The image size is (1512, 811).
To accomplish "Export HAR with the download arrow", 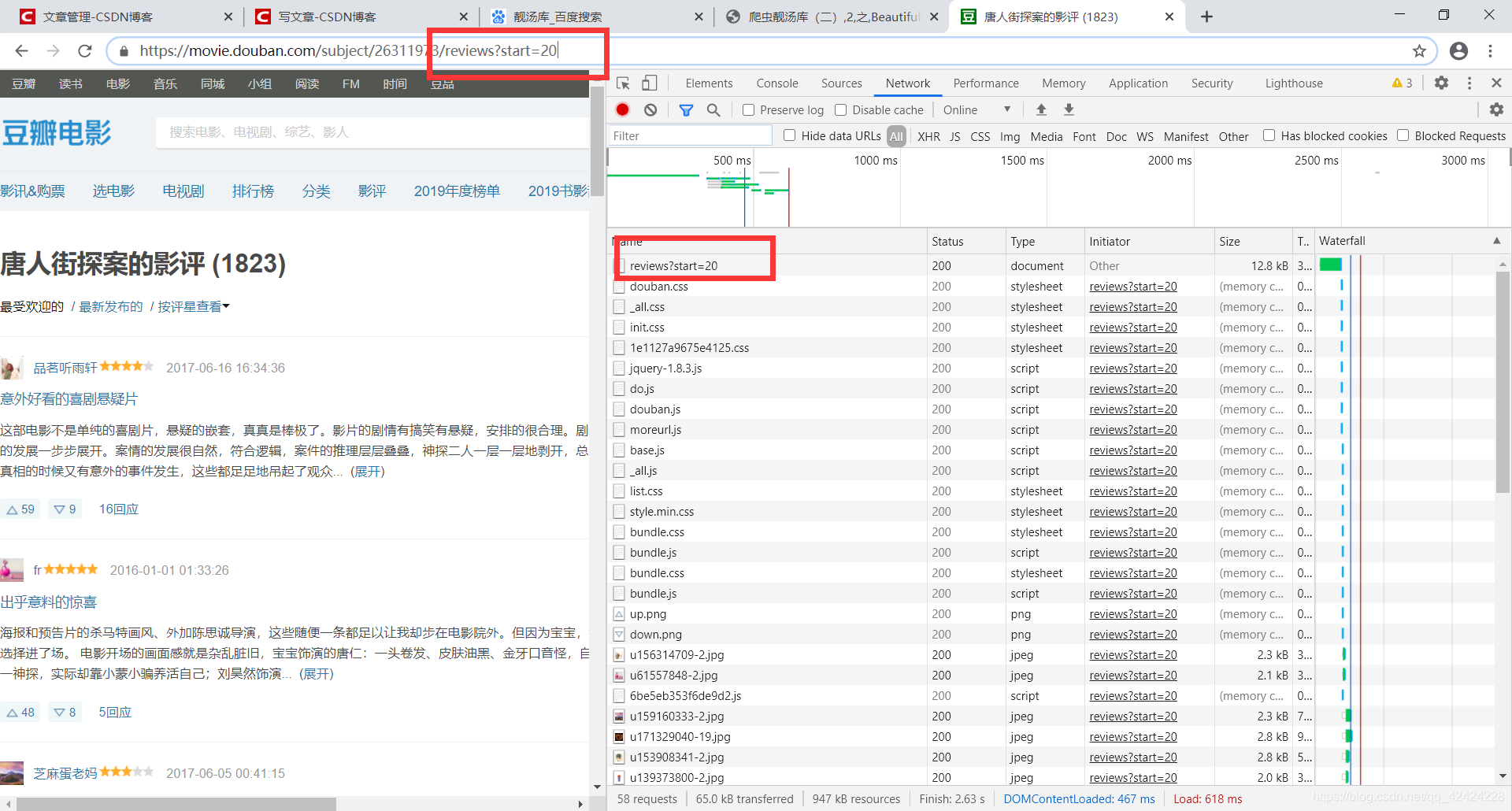I will tap(1069, 110).
